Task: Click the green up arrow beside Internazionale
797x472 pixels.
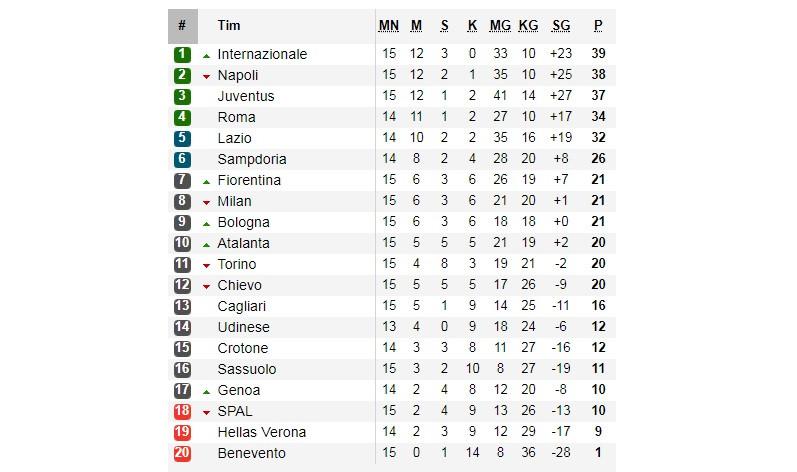Action: click(x=206, y=55)
